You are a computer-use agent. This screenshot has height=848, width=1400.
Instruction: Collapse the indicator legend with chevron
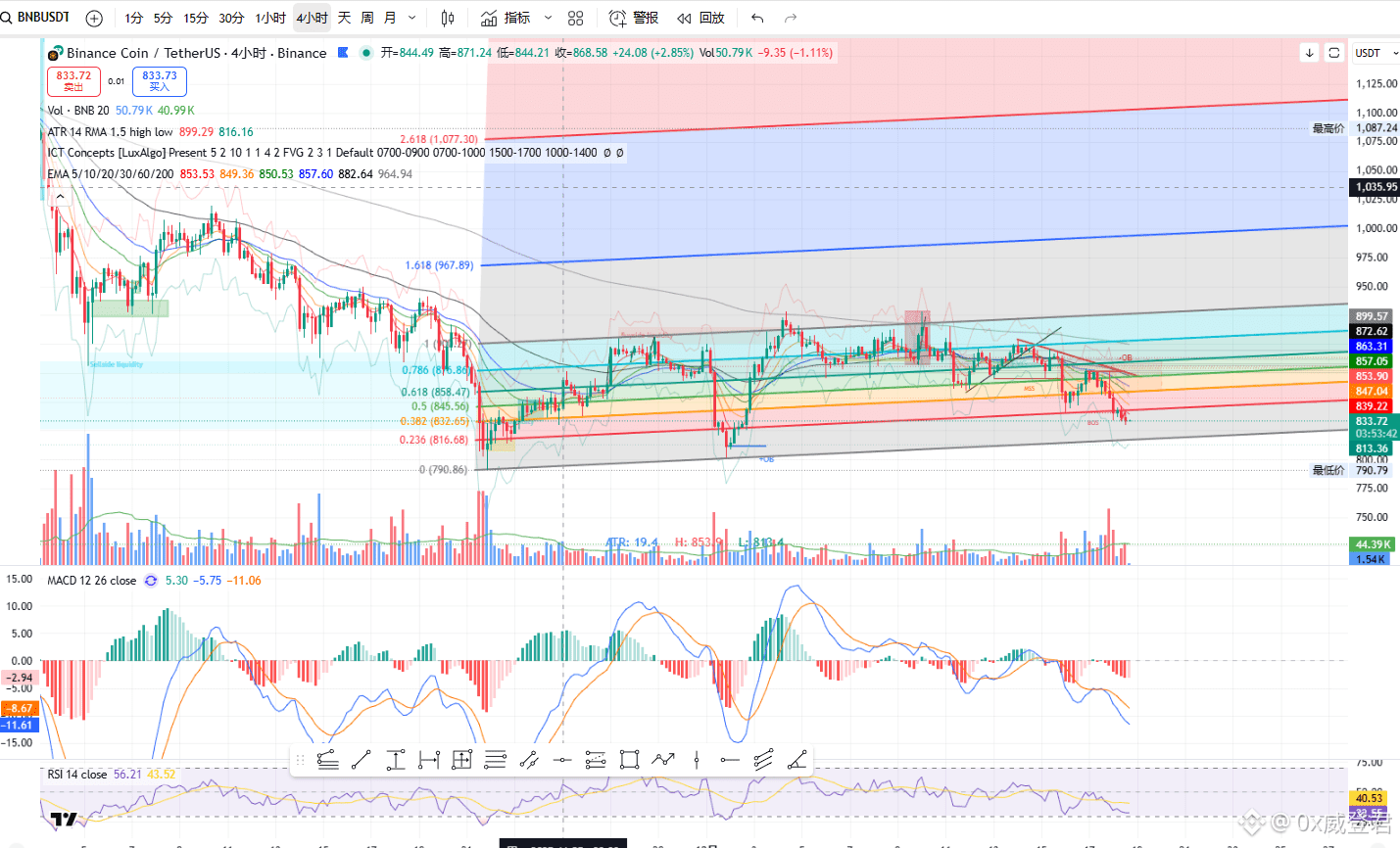point(60,197)
